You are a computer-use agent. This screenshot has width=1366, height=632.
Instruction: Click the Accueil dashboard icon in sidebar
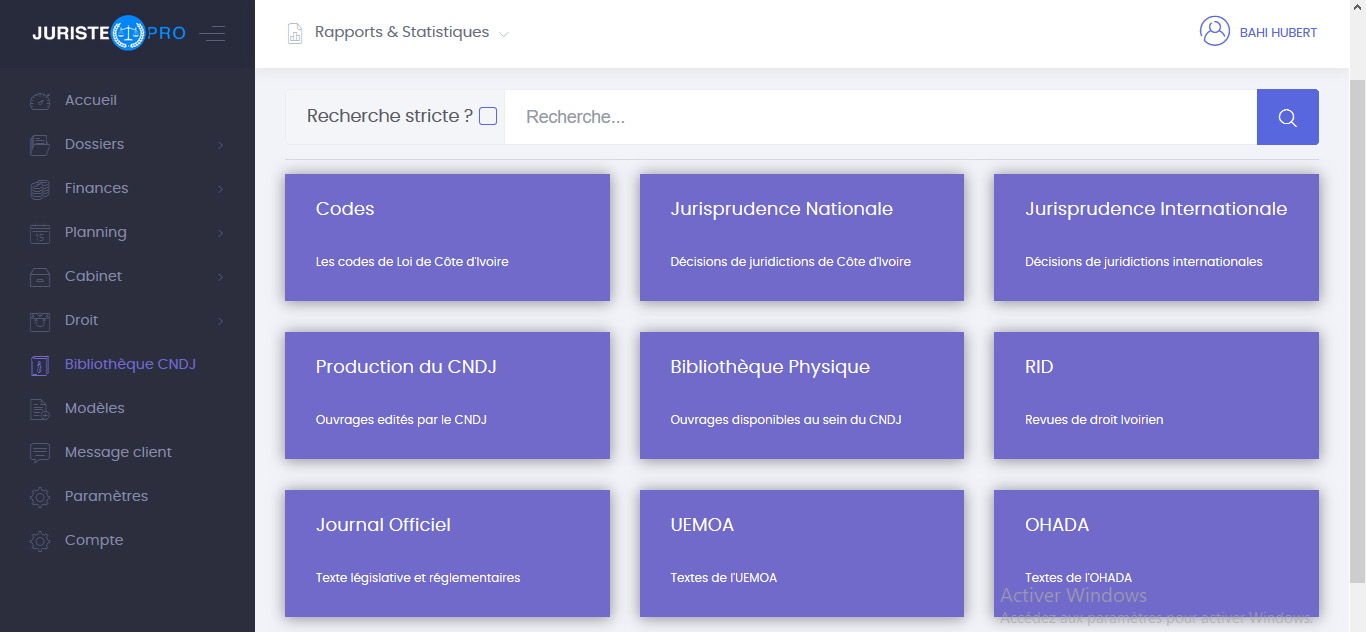click(x=40, y=101)
